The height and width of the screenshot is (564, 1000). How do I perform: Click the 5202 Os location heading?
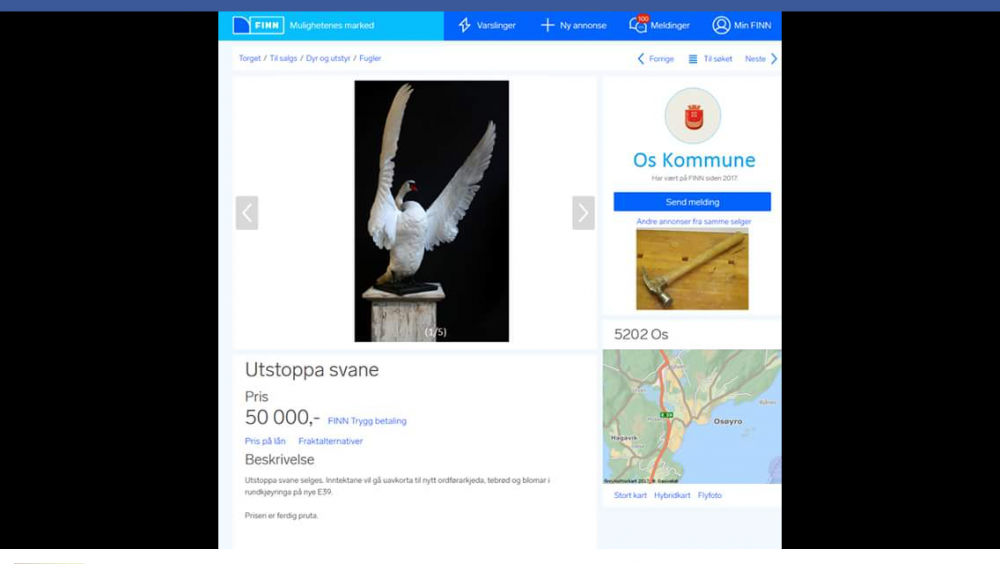tap(641, 334)
